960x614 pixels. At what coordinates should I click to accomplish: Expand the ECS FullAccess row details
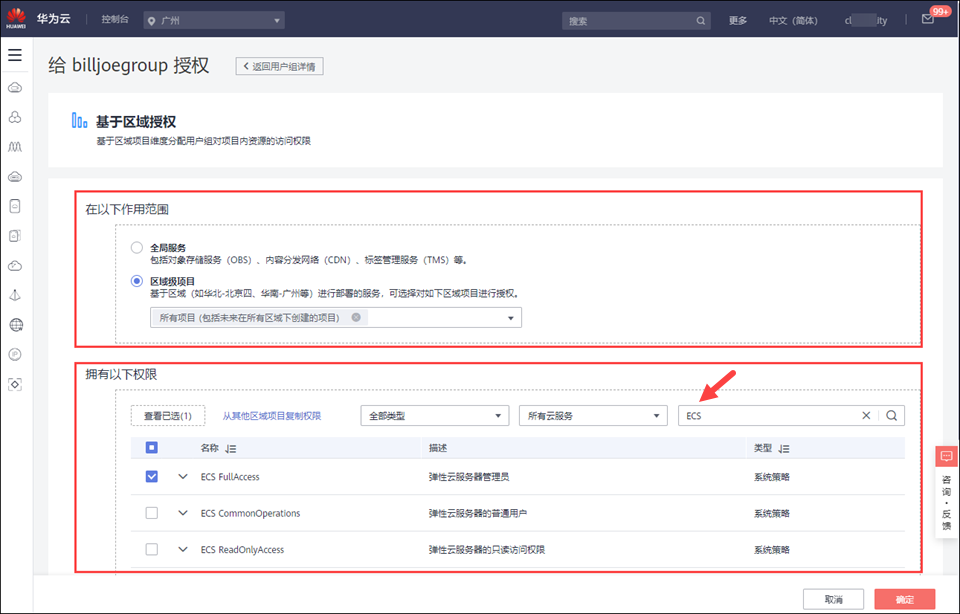[x=182, y=477]
